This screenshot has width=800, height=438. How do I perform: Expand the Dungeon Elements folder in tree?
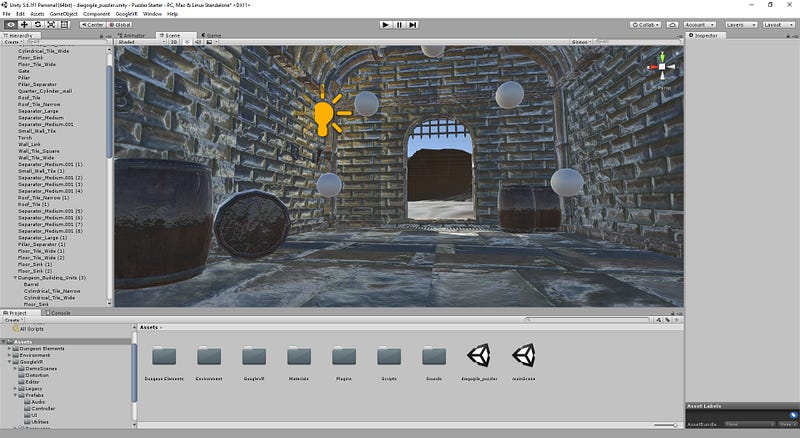point(9,347)
